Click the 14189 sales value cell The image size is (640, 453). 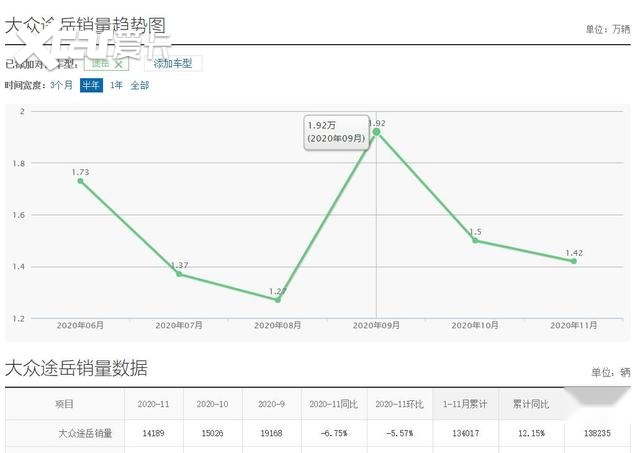coord(153,434)
